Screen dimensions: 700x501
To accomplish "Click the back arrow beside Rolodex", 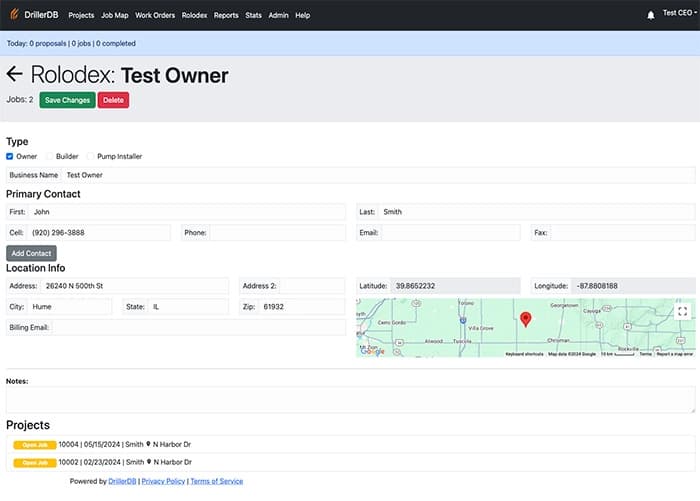I will coord(14,75).
